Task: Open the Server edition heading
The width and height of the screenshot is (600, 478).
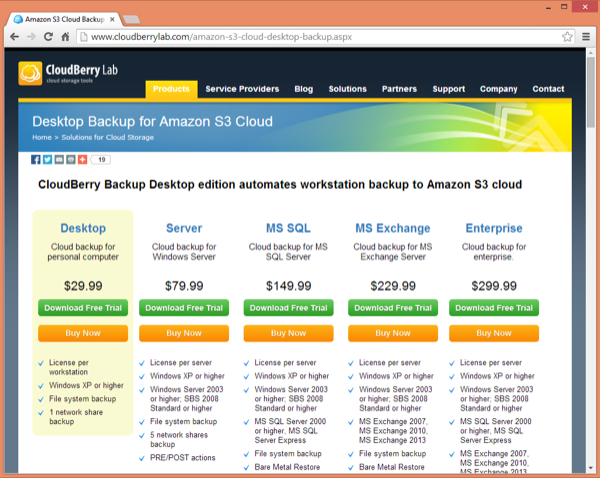Action: 184,228
